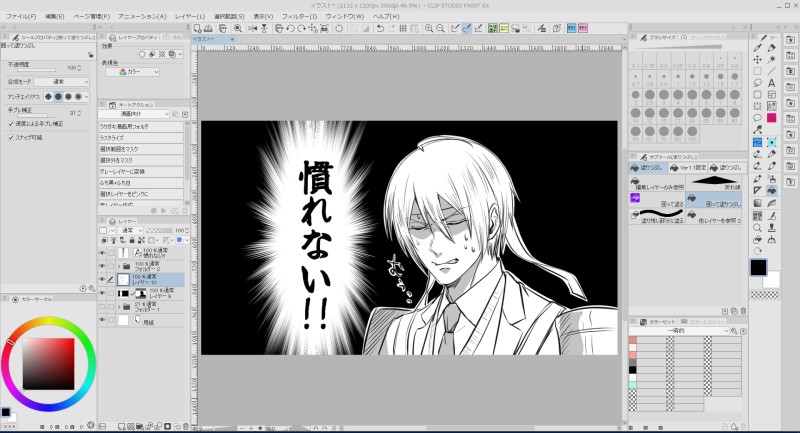800x433 pixels.
Task: Run the グレーレイヤーに変換 auto action
Action: click(x=141, y=171)
